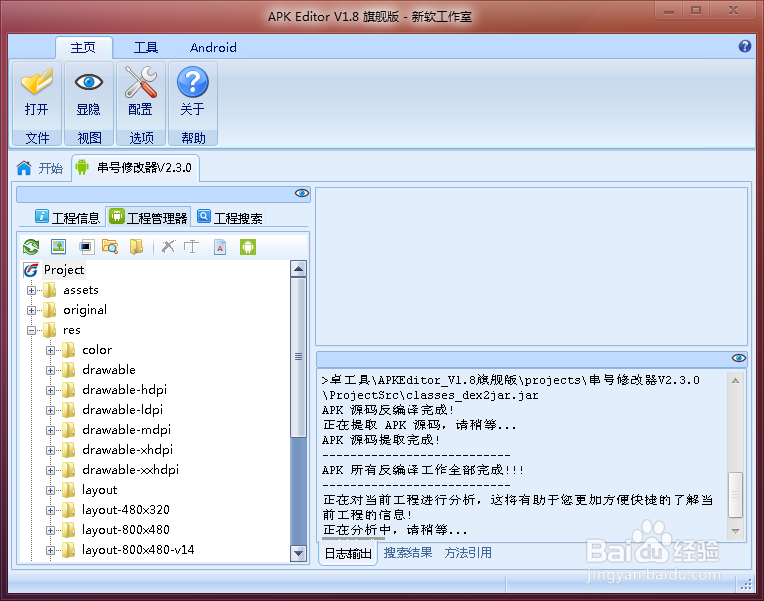Open the 搜索结果 search results tab
764x601 pixels.
[408, 553]
